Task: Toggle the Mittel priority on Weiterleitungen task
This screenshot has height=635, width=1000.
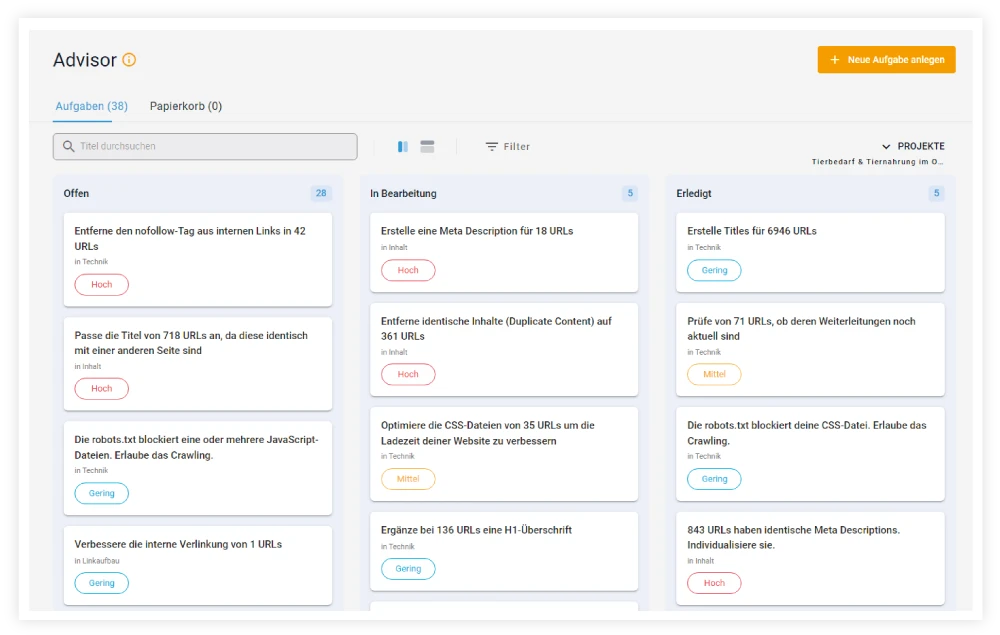Action: 714,374
